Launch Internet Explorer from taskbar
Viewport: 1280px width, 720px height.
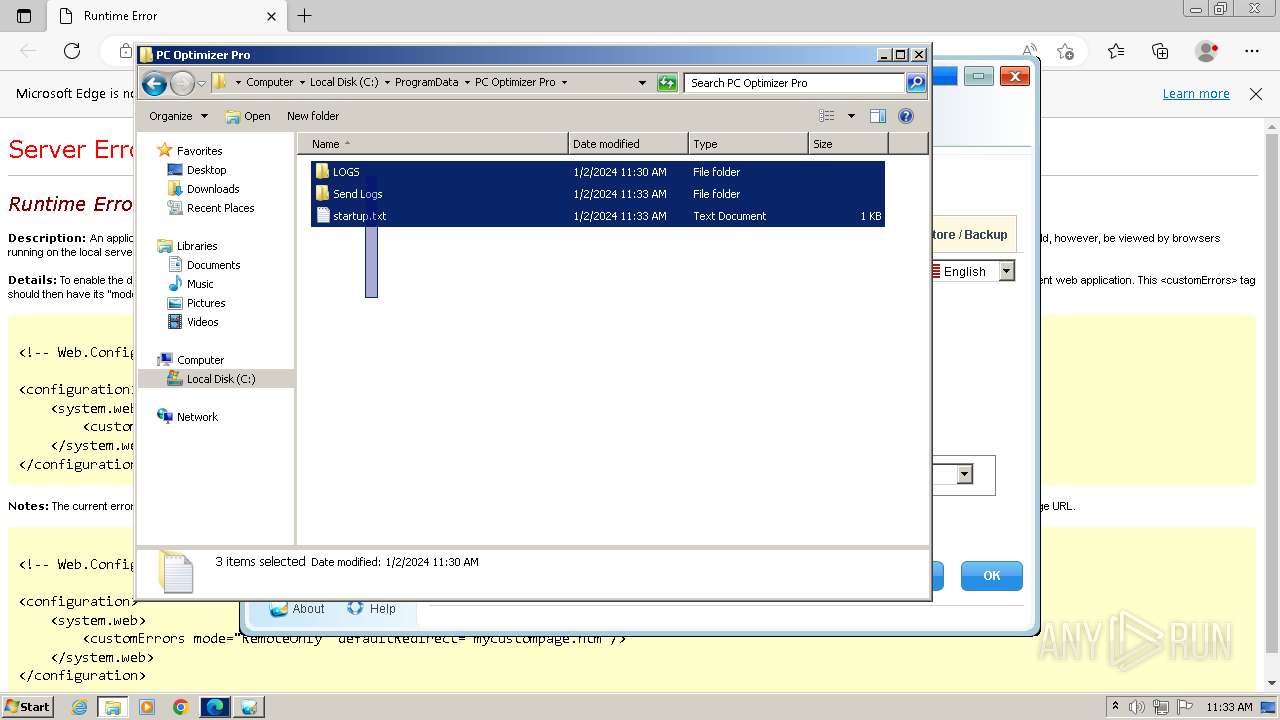coord(79,707)
